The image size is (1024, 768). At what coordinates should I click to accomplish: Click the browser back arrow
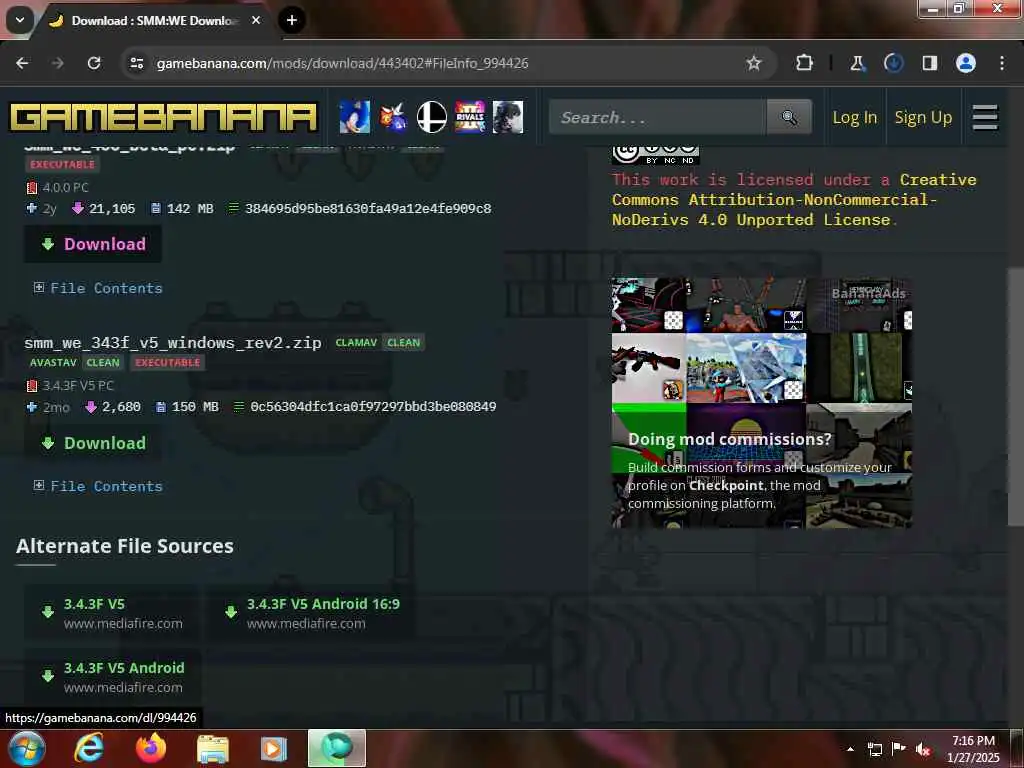[22, 63]
